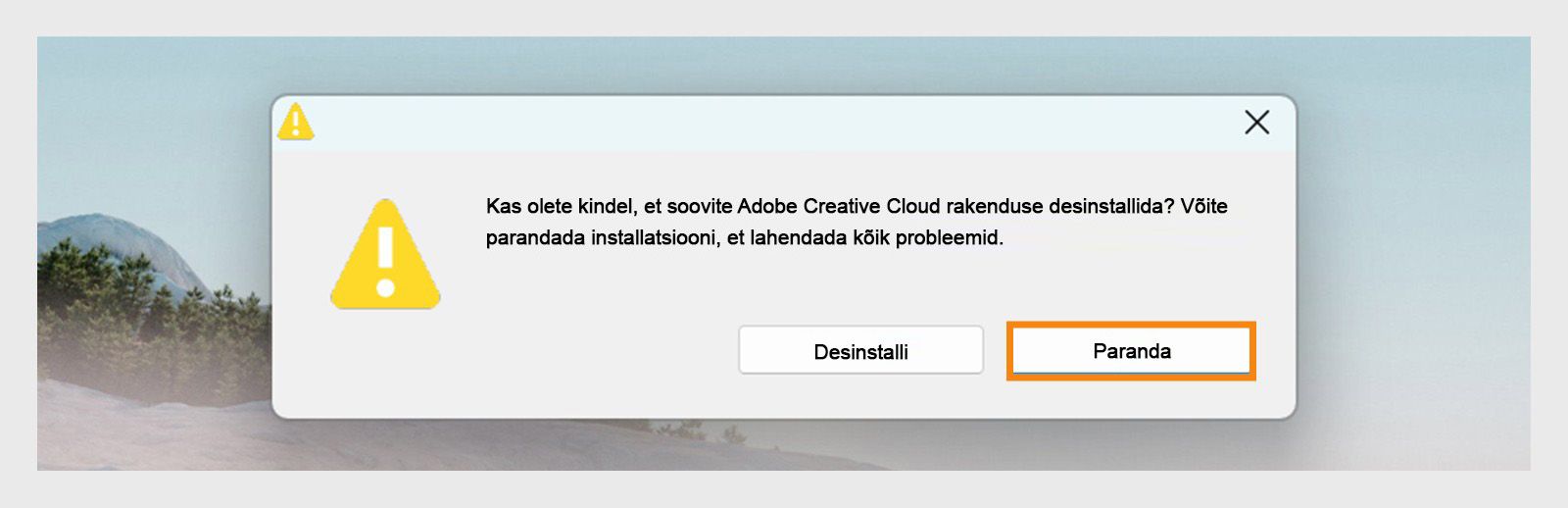Click "Võite" at the first line's end

coord(1203,206)
